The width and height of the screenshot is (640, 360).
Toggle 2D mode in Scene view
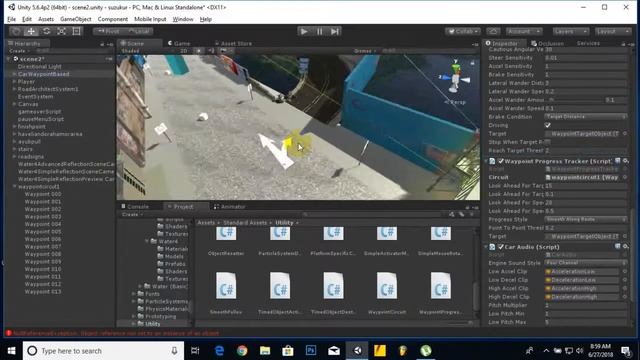click(x=184, y=51)
